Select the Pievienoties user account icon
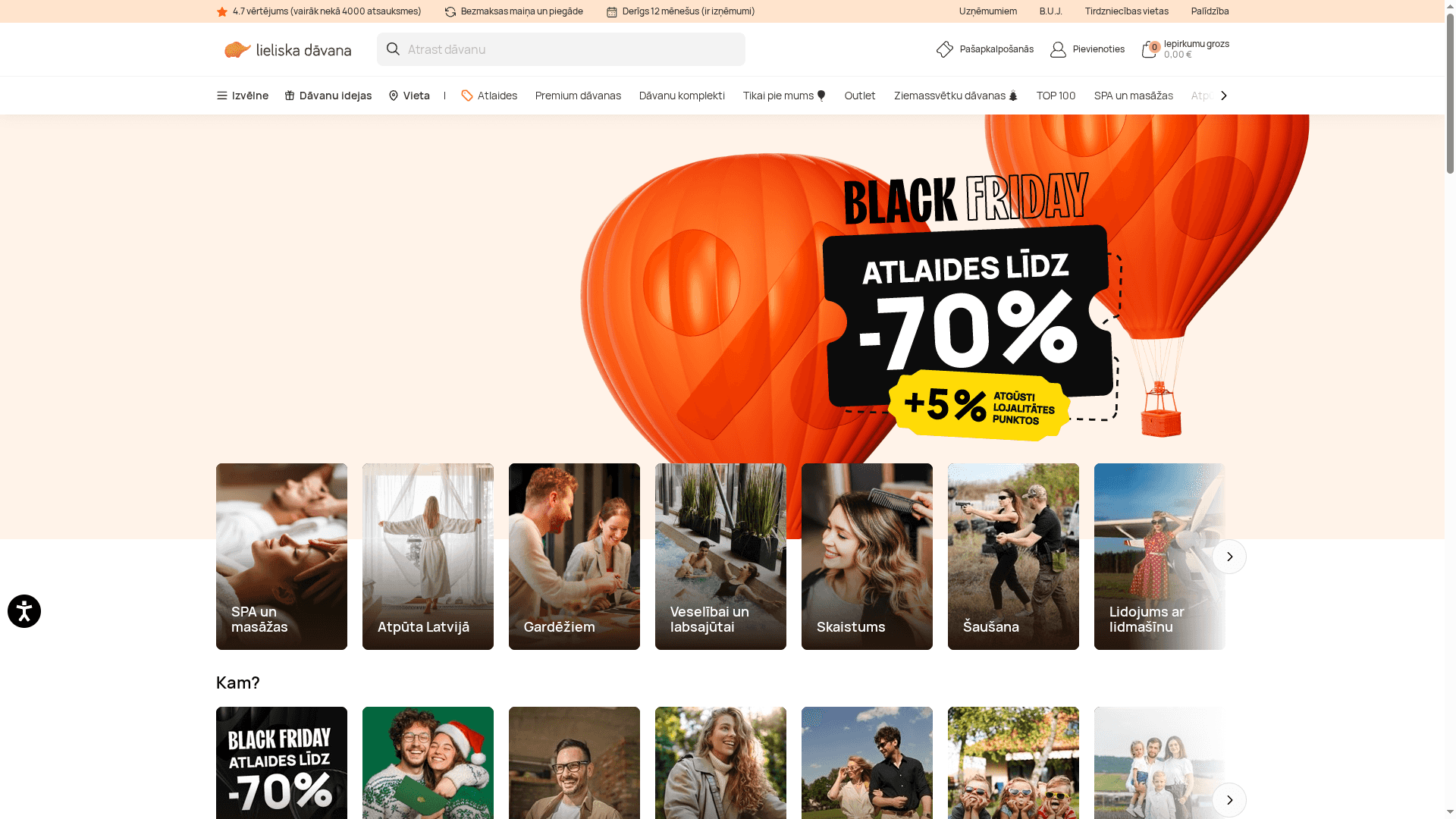The height and width of the screenshot is (819, 1456). tap(1057, 49)
